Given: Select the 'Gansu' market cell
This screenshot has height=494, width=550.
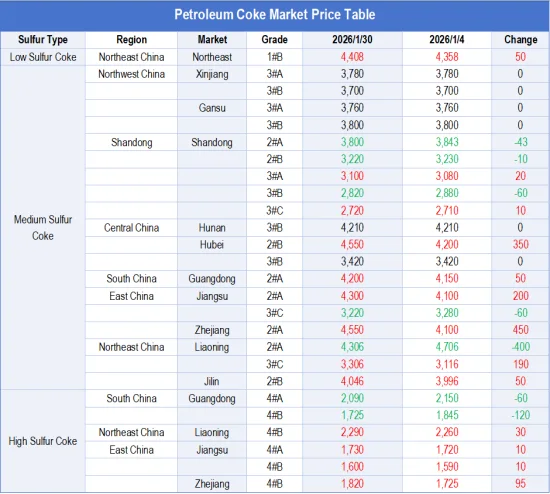Looking at the screenshot, I should (x=212, y=108).
